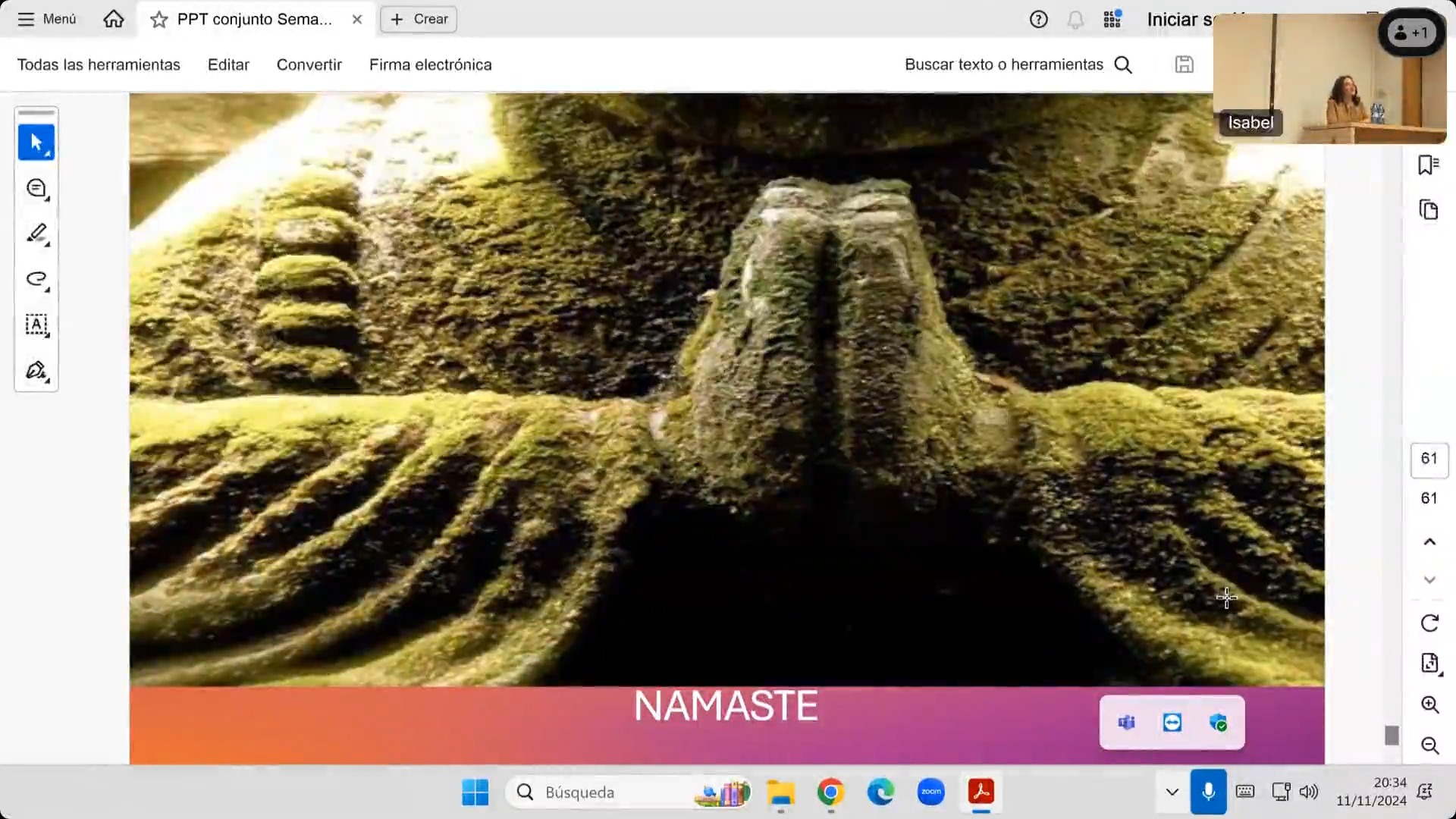Open Todas las herramientas

(x=99, y=64)
